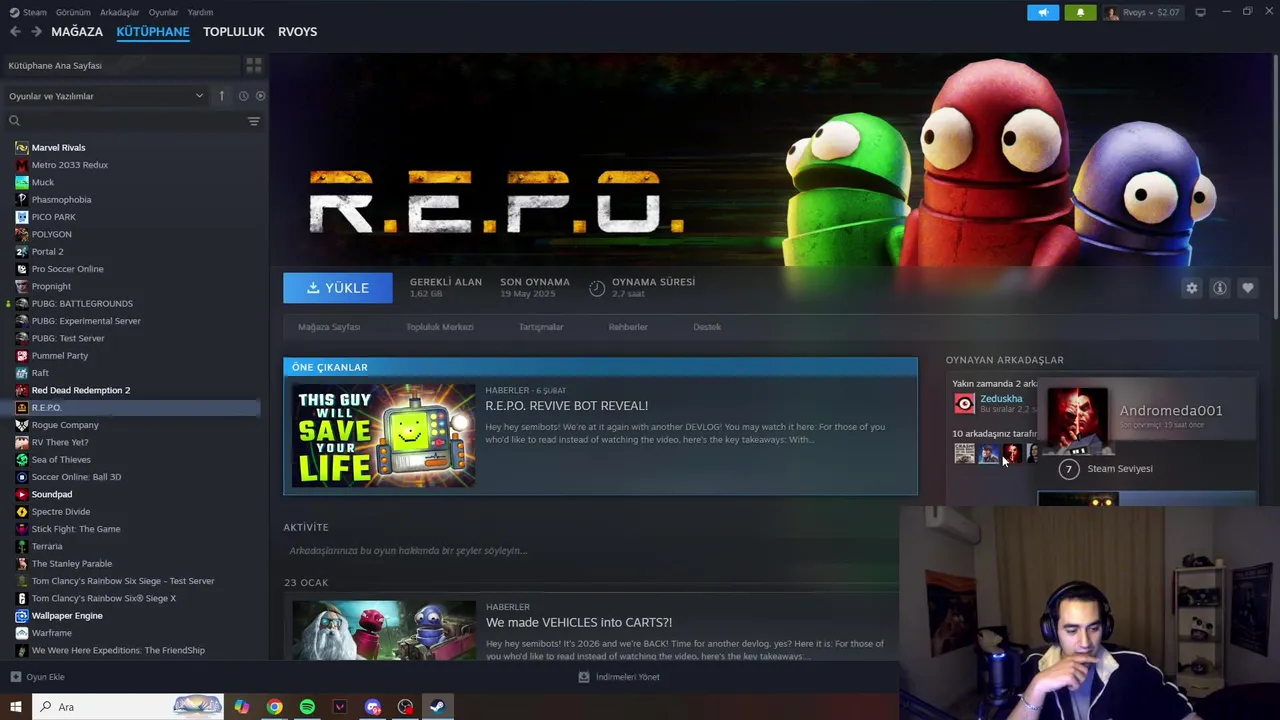1280x720 pixels.
Task: Open the Rvoys account wallet dropdown
Action: pos(1143,12)
